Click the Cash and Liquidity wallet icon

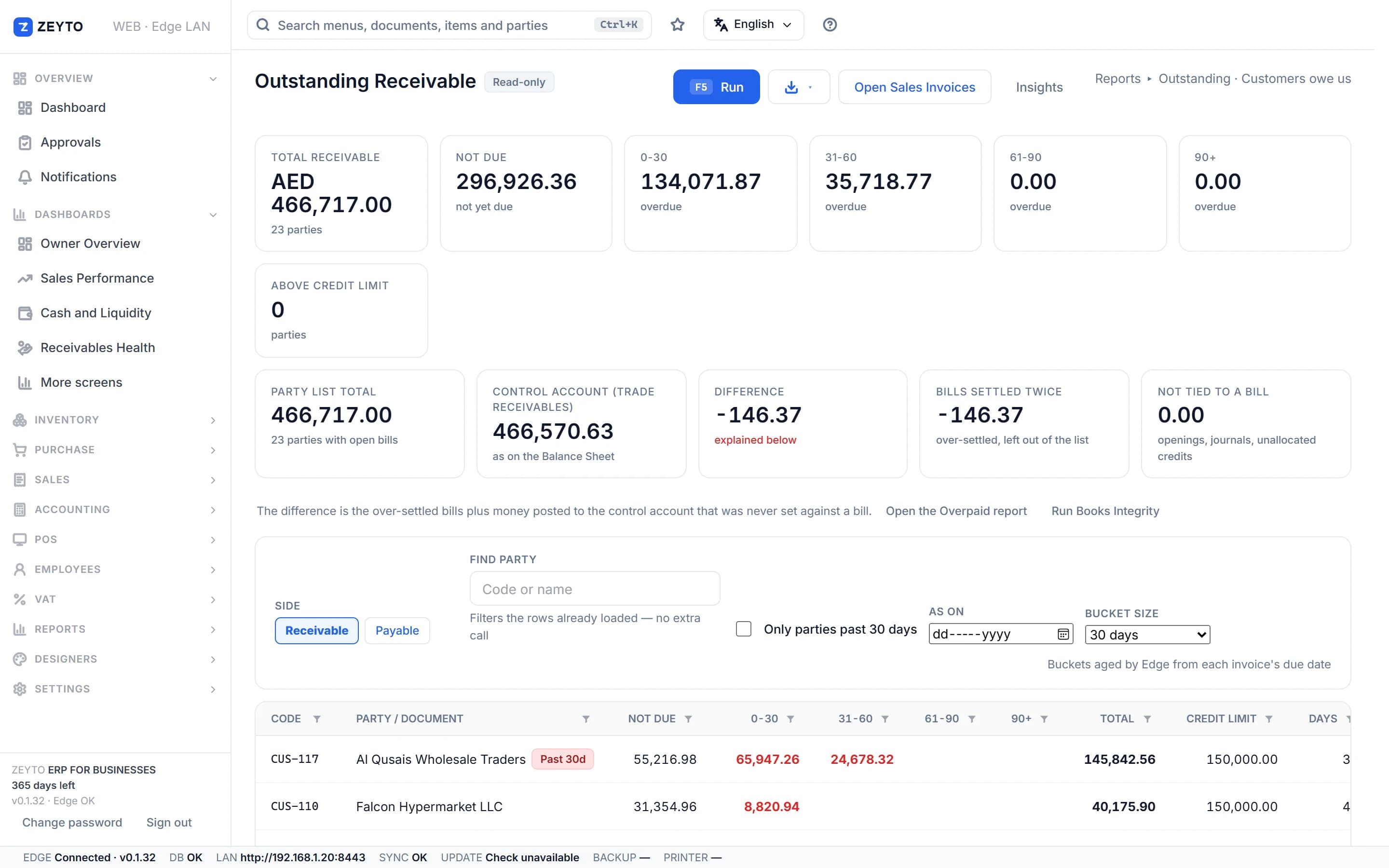pos(25,313)
